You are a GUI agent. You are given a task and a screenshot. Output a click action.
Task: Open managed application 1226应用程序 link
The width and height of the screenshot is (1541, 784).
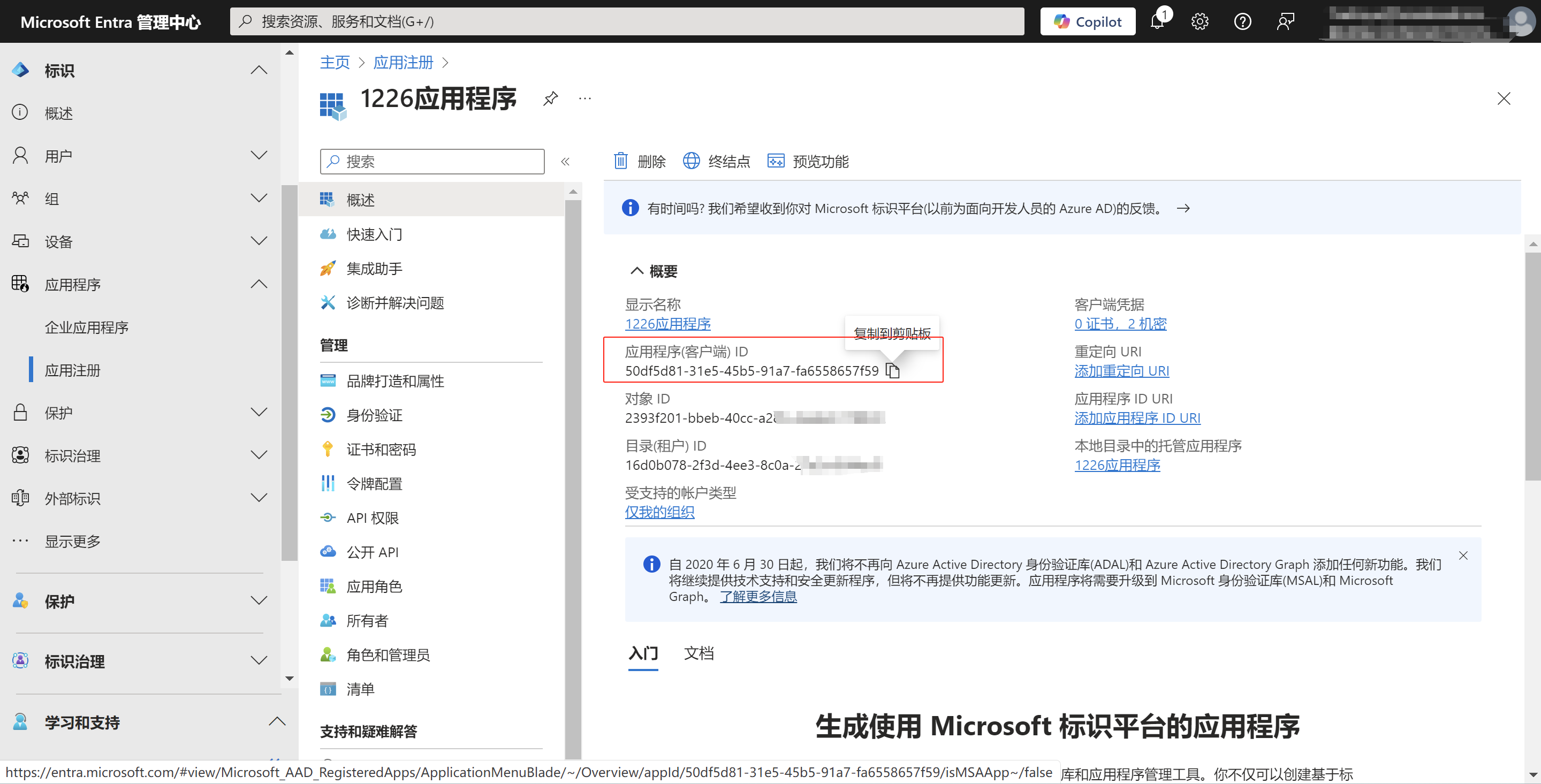tap(1117, 465)
